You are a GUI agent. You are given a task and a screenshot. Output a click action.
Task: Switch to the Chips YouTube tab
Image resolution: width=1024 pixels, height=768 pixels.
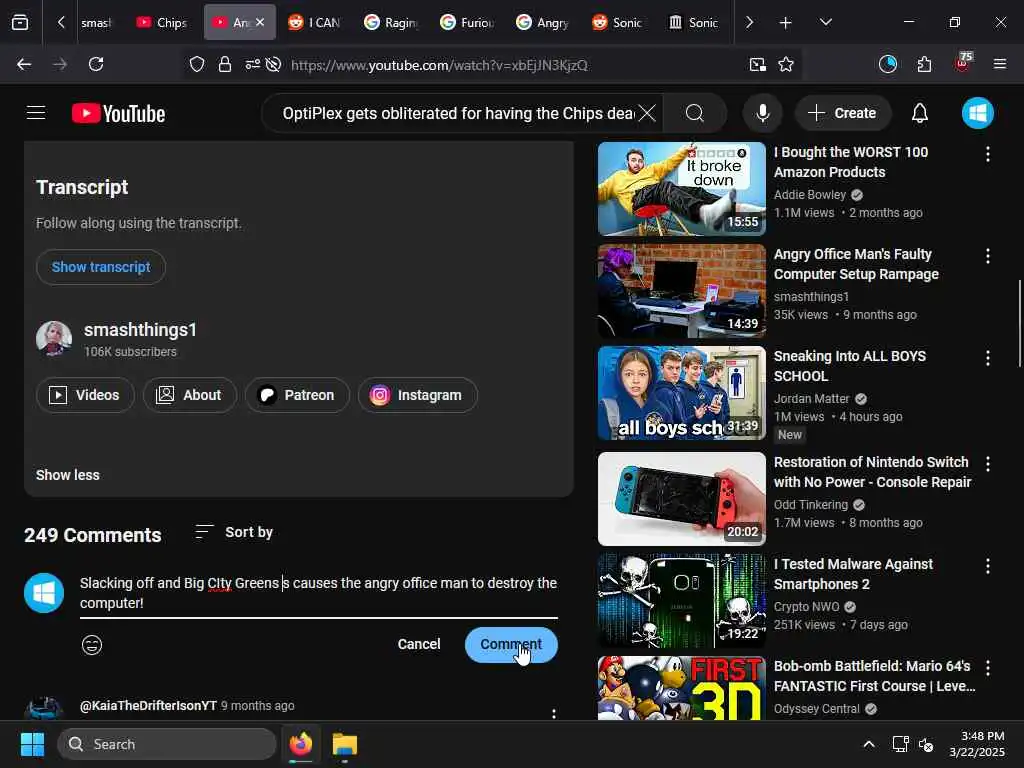point(161,22)
